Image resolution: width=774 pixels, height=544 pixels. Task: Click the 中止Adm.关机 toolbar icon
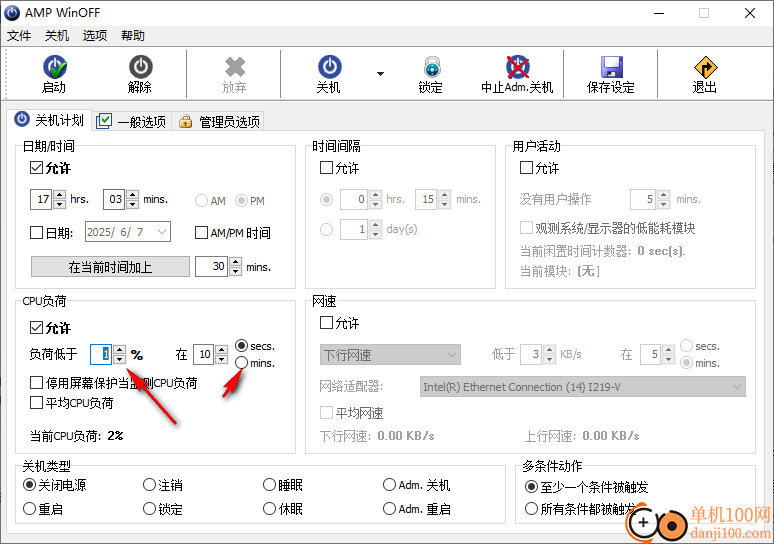[517, 67]
